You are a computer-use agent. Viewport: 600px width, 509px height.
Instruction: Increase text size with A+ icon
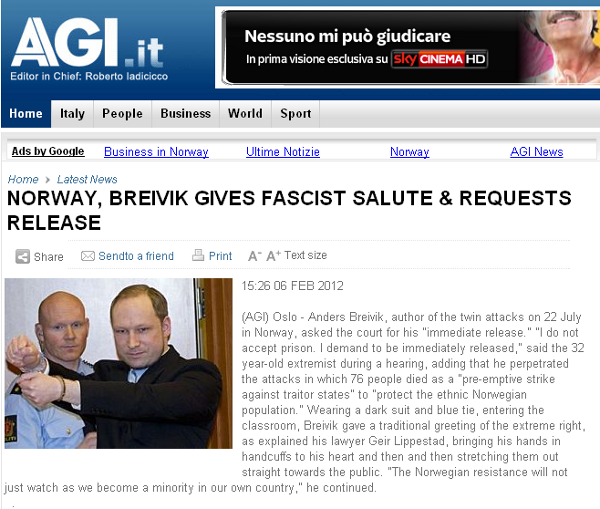point(273,255)
